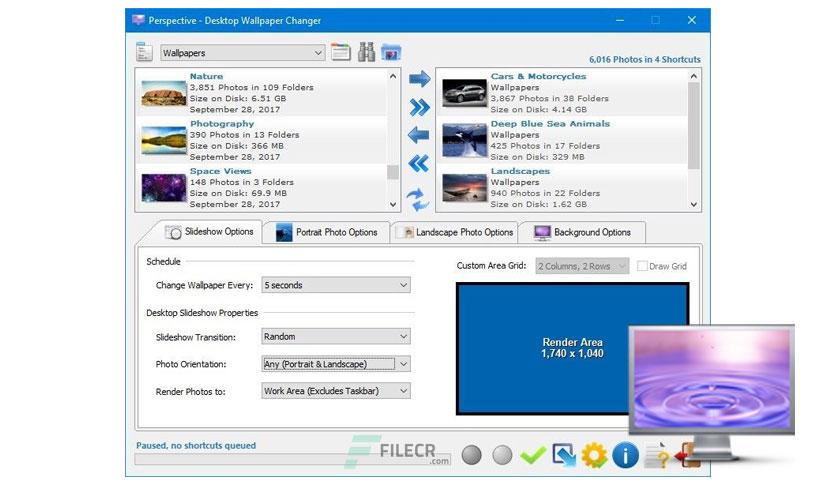The height and width of the screenshot is (484, 836).
Task: Click the double left arrows to remove all
Action: (x=419, y=163)
